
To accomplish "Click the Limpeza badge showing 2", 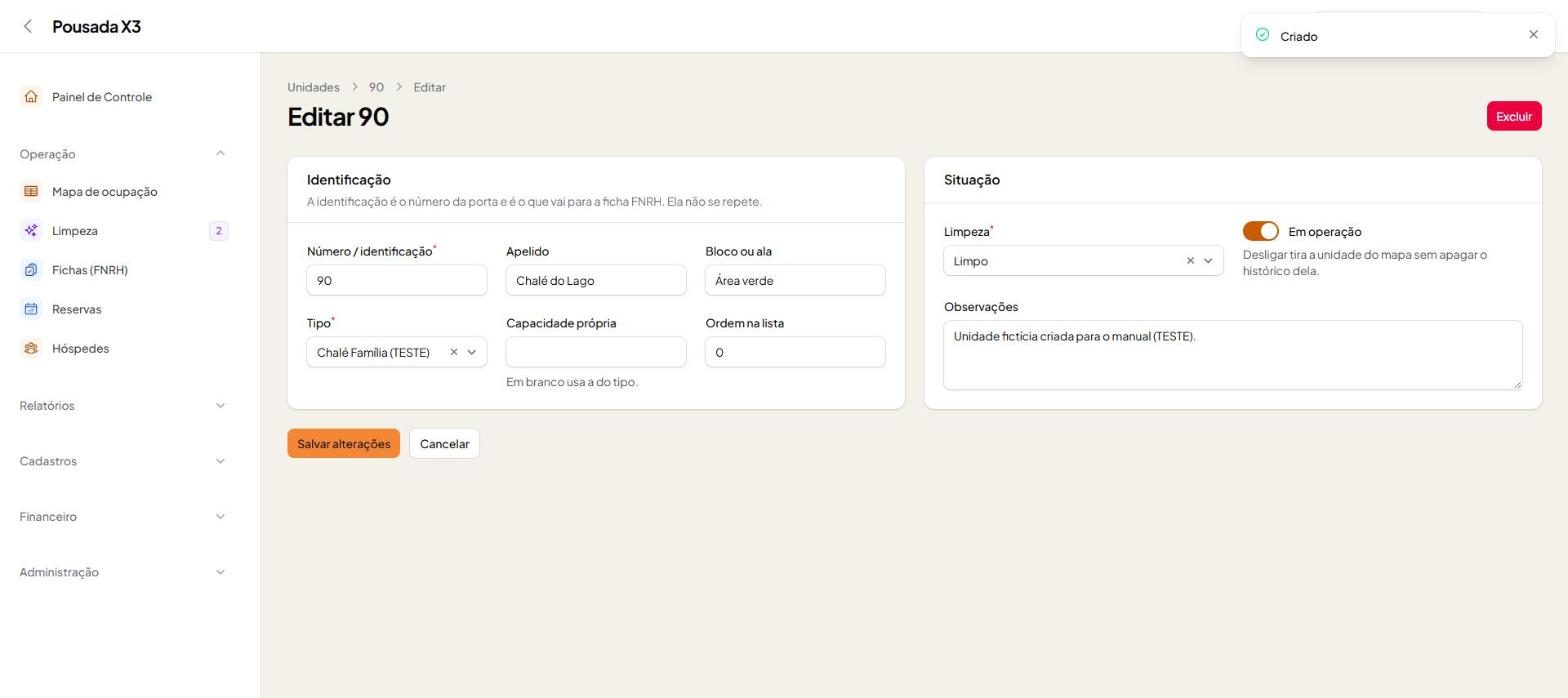I will [x=218, y=231].
